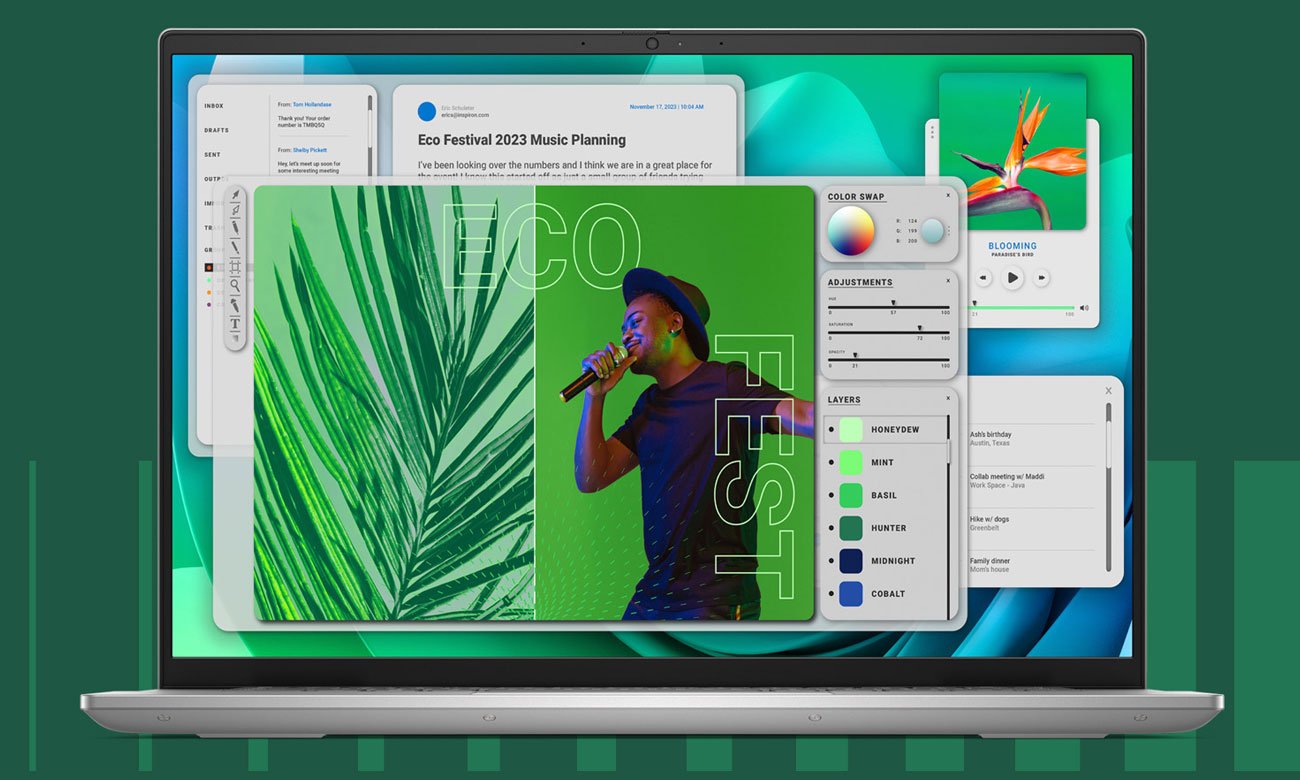Image resolution: width=1300 pixels, height=780 pixels.
Task: Select the Honeydew color swatch
Action: 851,430
